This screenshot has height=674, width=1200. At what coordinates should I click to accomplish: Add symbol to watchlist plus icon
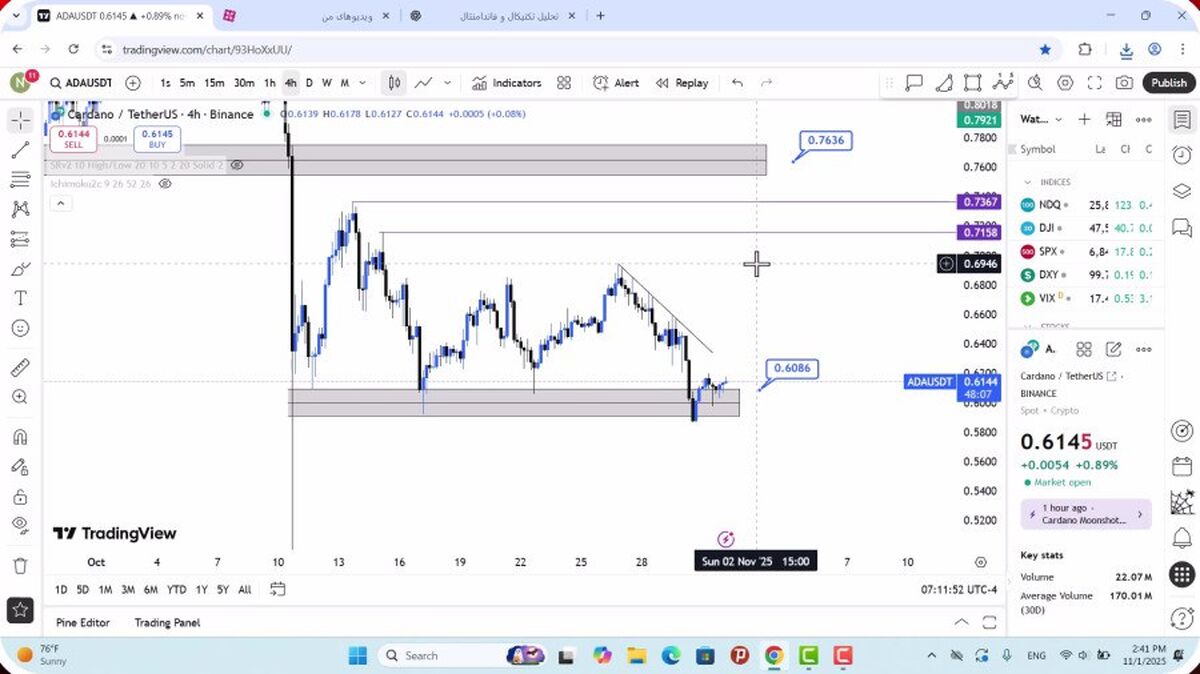(1084, 119)
